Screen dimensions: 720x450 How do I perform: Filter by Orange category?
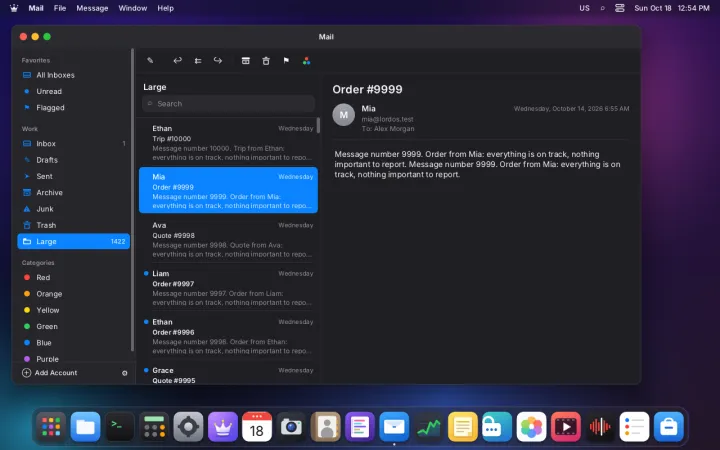click(73, 293)
